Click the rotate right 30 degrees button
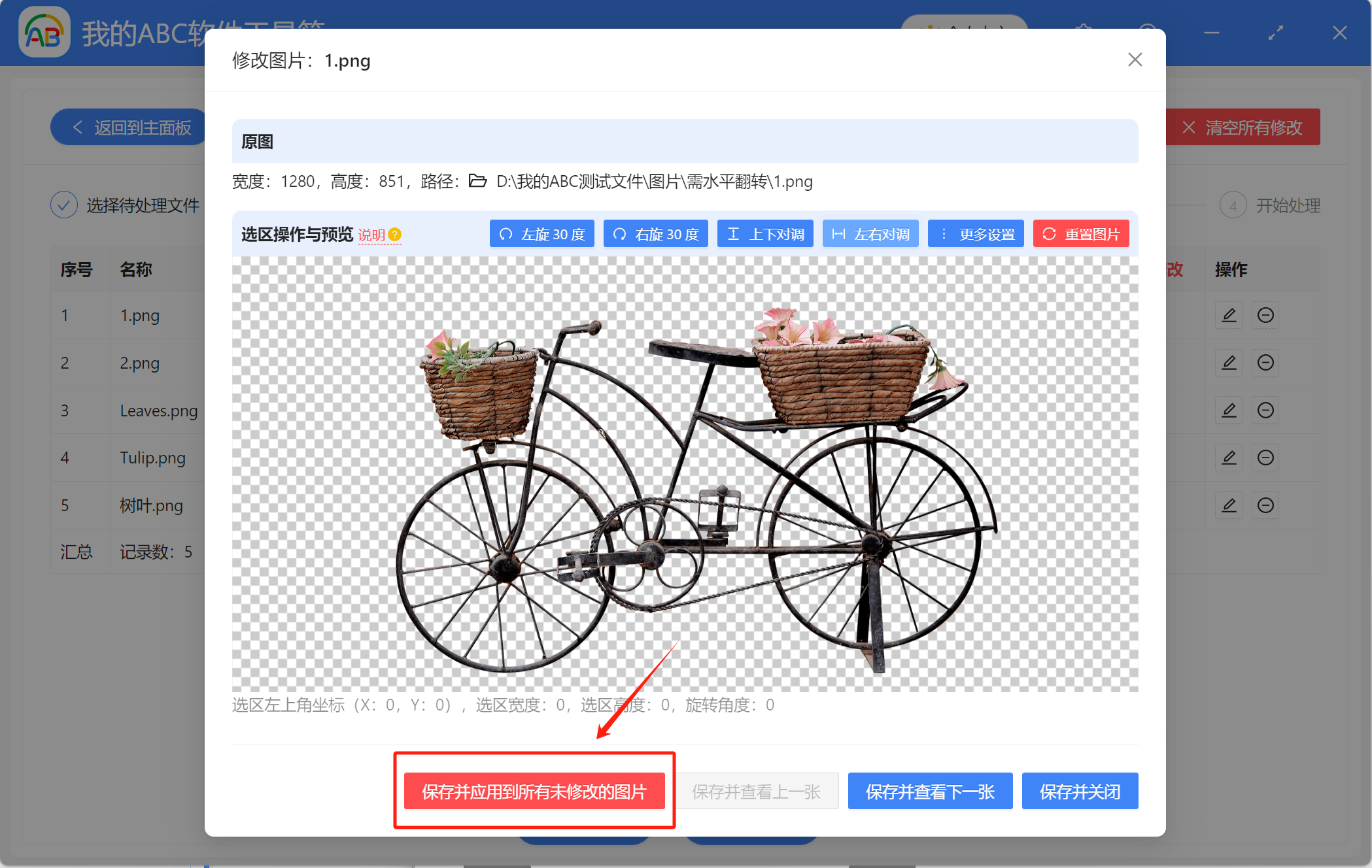The height and width of the screenshot is (868, 1372). coord(655,234)
